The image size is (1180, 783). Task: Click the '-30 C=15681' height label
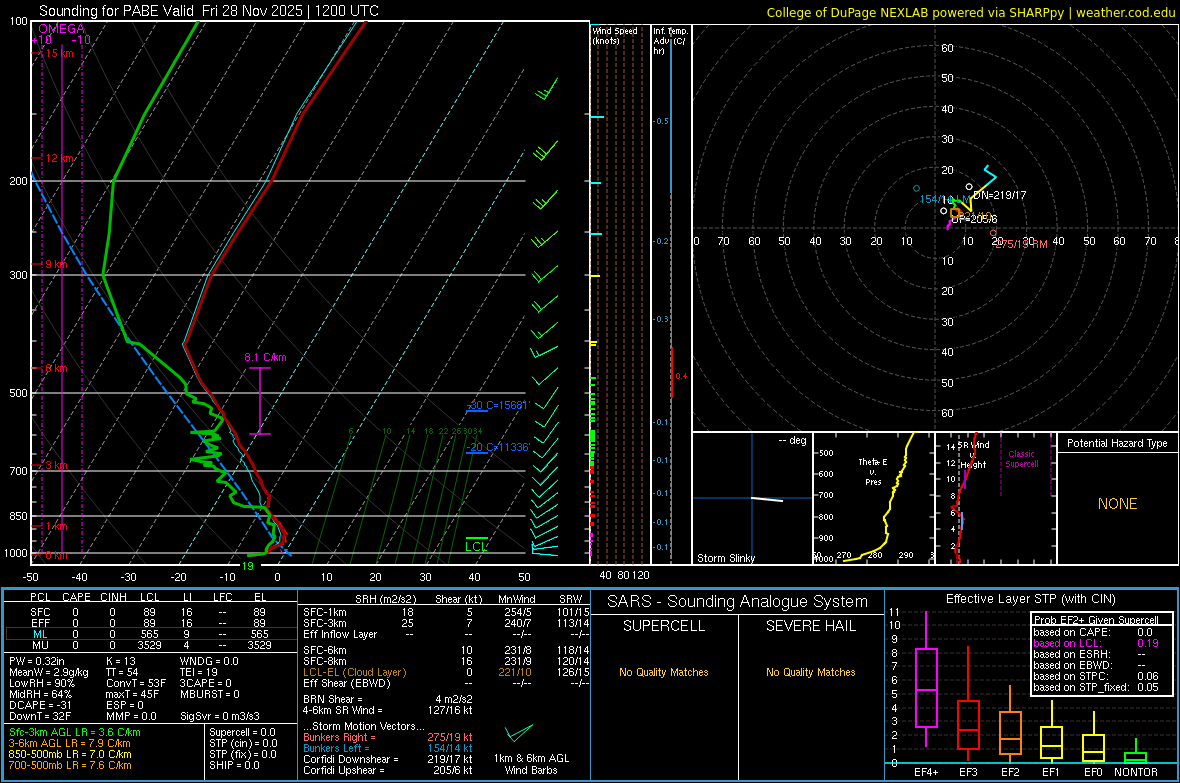498,405
